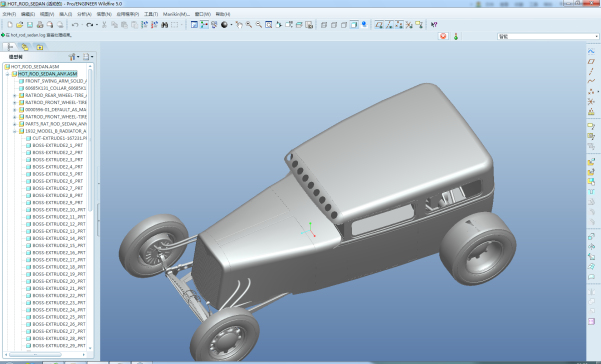Stop the process with red X button

pyautogui.click(x=443, y=36)
